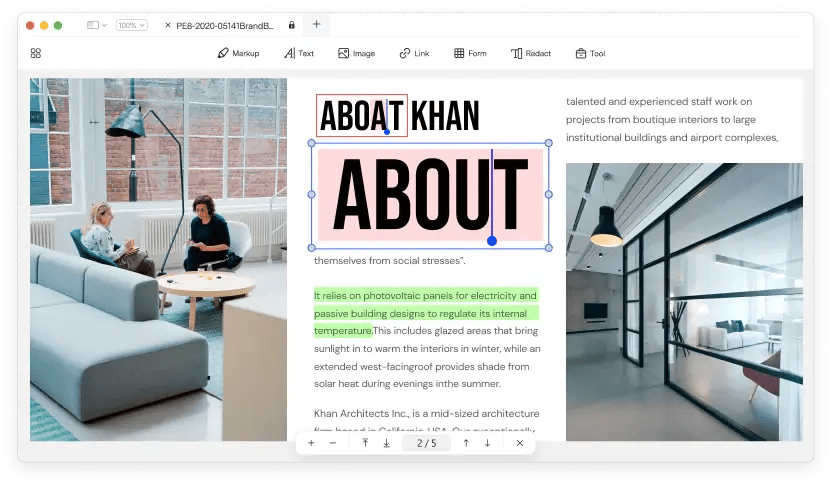Viewport: 832px width, 485px height.
Task: Open the Markup tool
Action: coord(238,53)
